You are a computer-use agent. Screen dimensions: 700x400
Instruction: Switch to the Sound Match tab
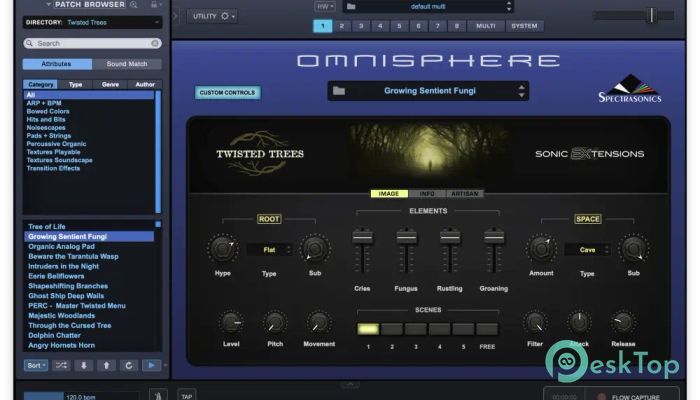(x=127, y=64)
